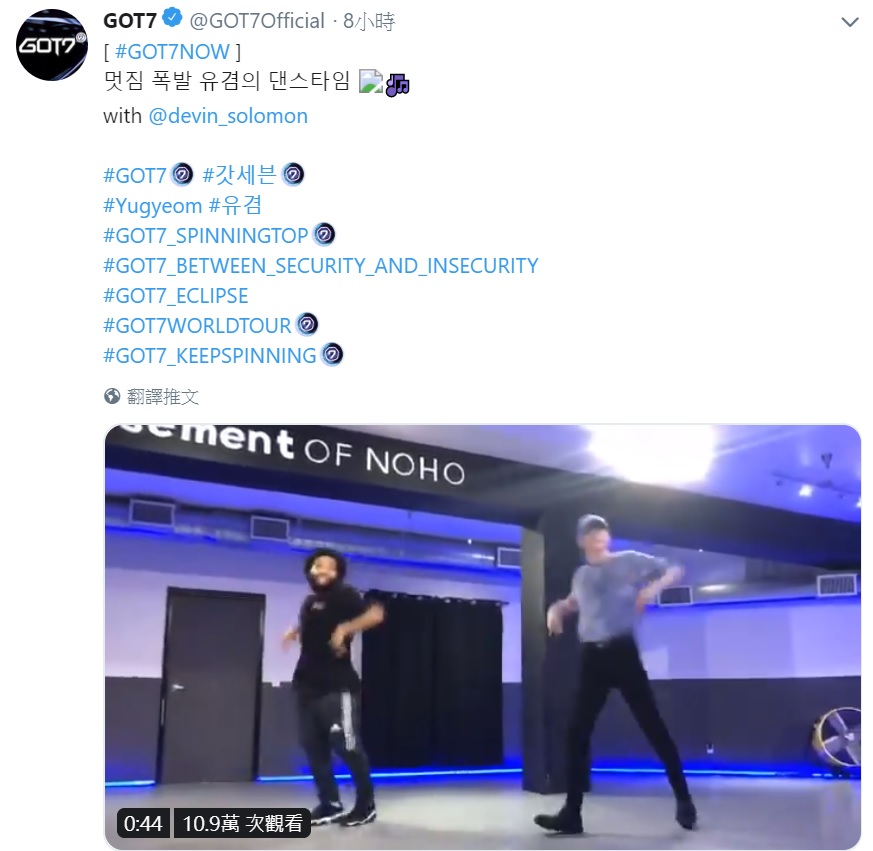Image resolution: width=873 pixels, height=851 pixels.
Task: Open the @devin_solomon mention
Action: 228,116
